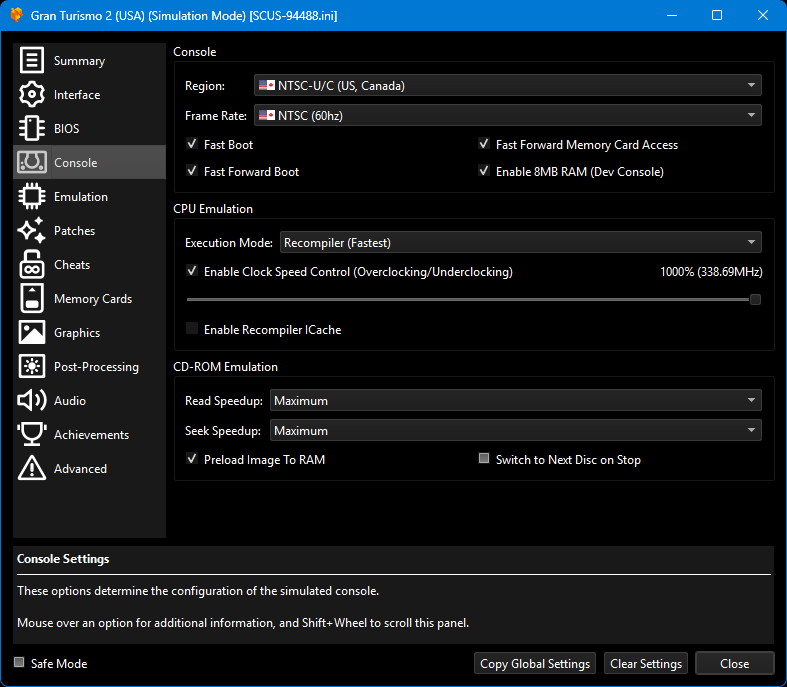Open the BIOS chip icon in sidebar

[x=32, y=129]
